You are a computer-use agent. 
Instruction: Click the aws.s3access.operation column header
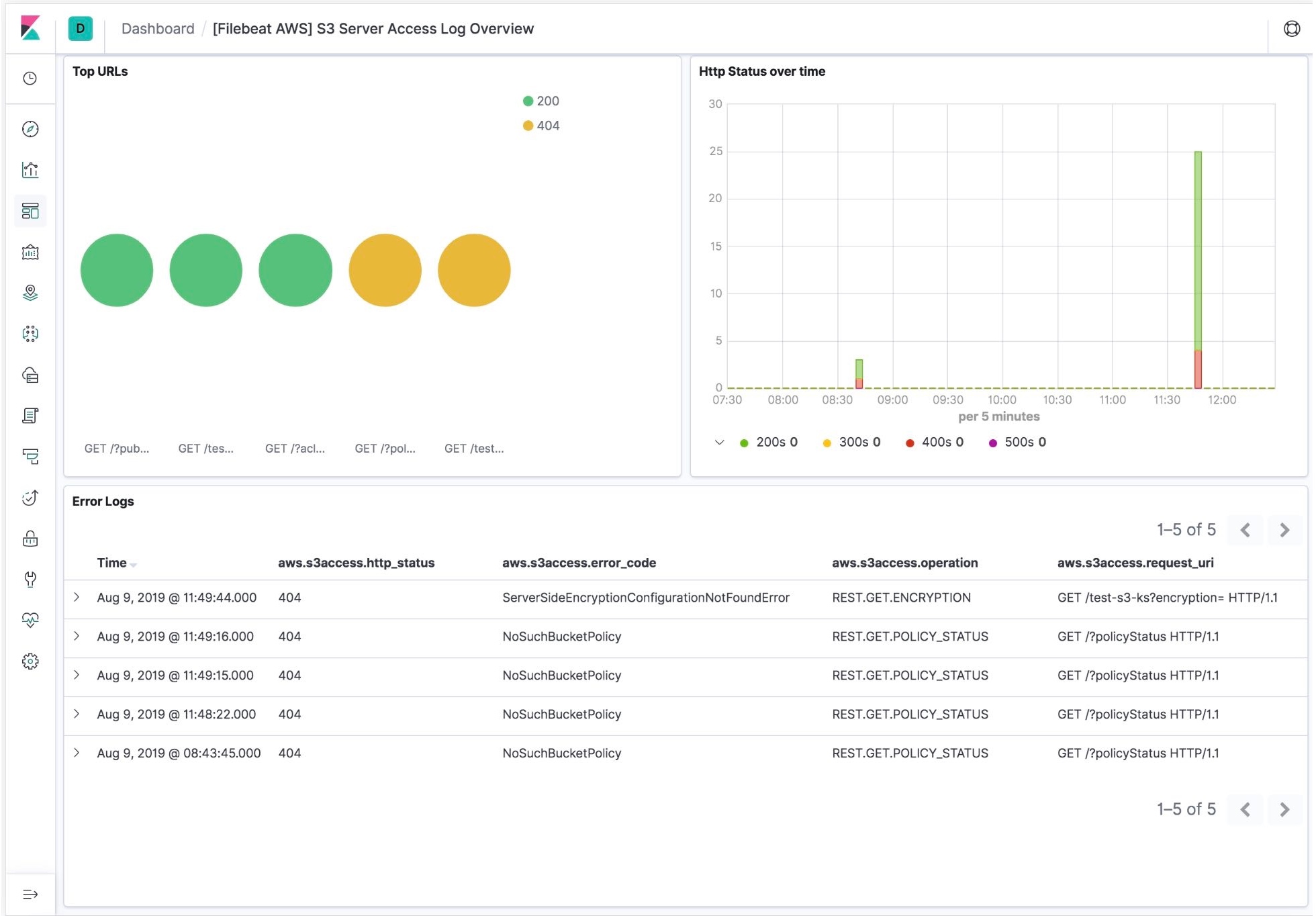click(904, 563)
